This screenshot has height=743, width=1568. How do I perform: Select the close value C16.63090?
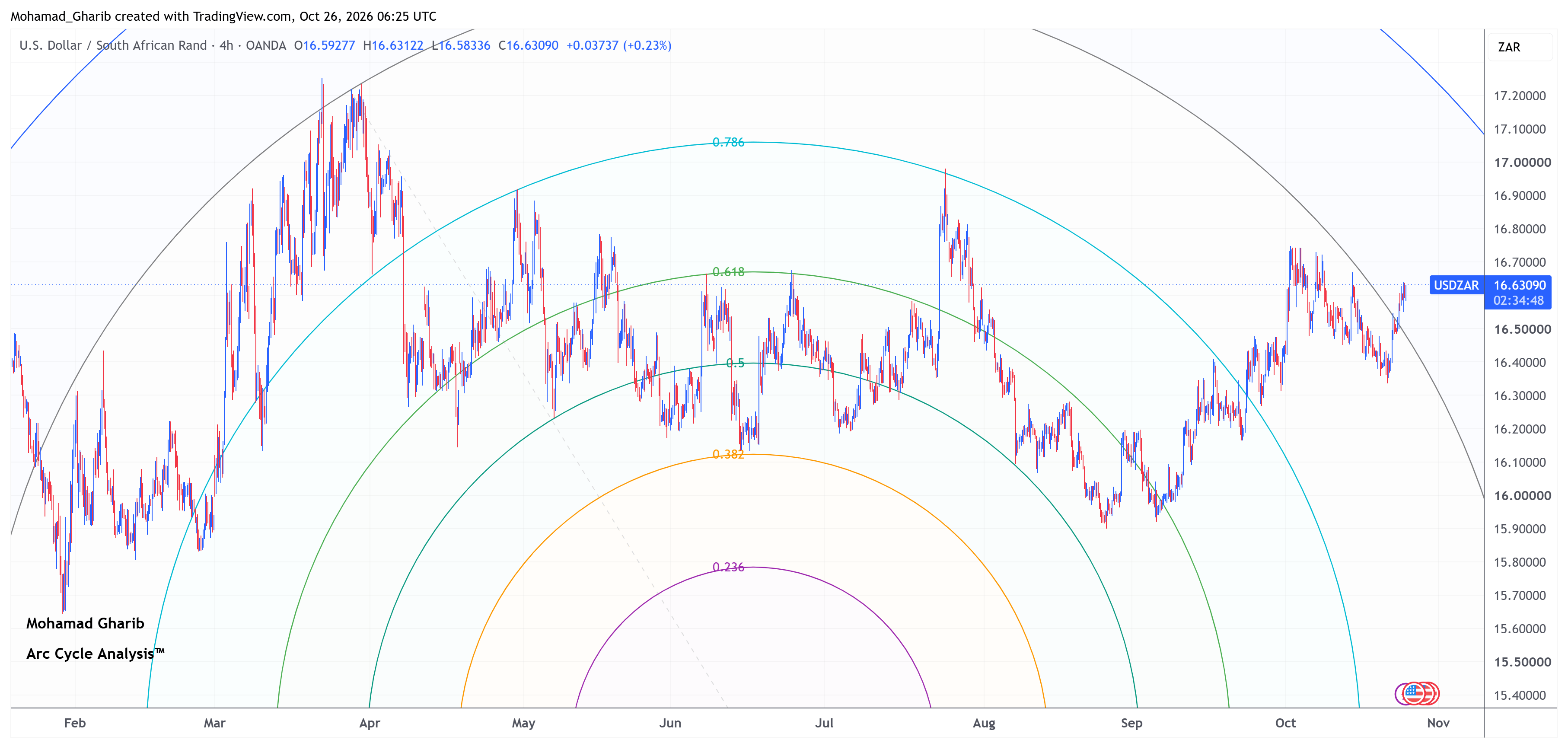(528, 46)
